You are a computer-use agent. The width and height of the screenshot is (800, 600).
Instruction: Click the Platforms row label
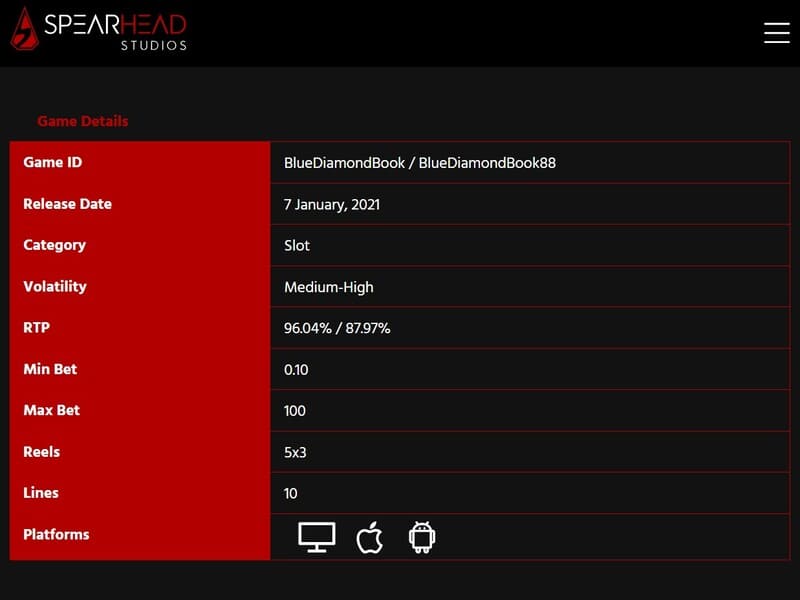56,534
